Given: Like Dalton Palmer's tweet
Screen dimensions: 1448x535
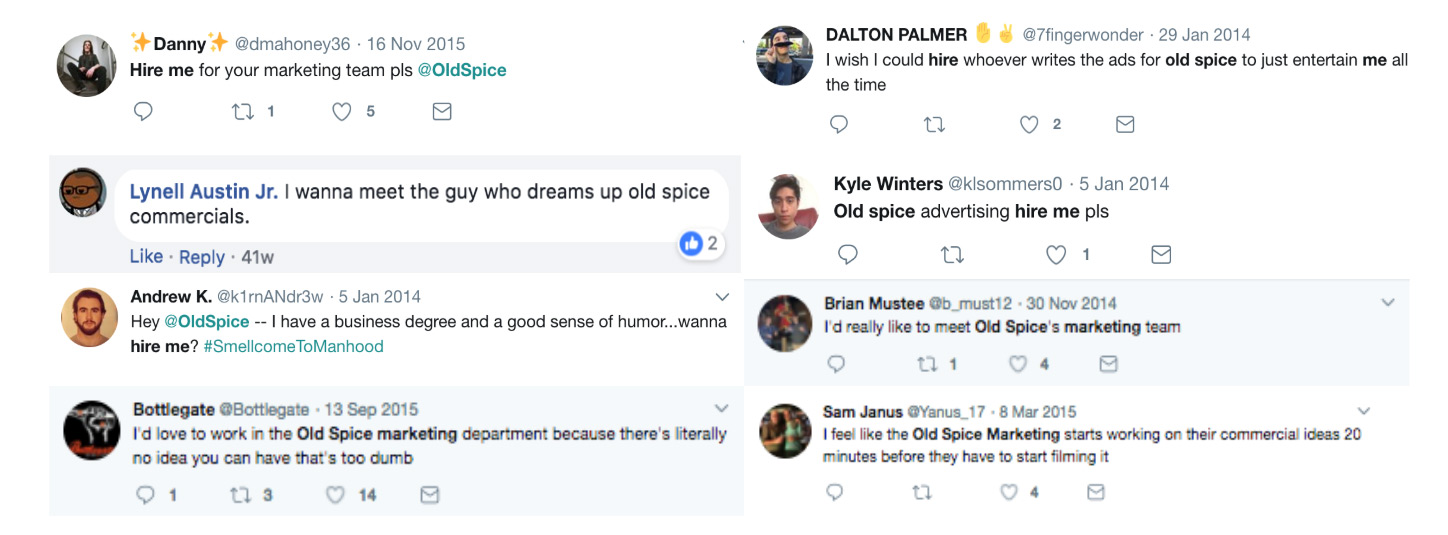Looking at the screenshot, I should point(1029,124).
